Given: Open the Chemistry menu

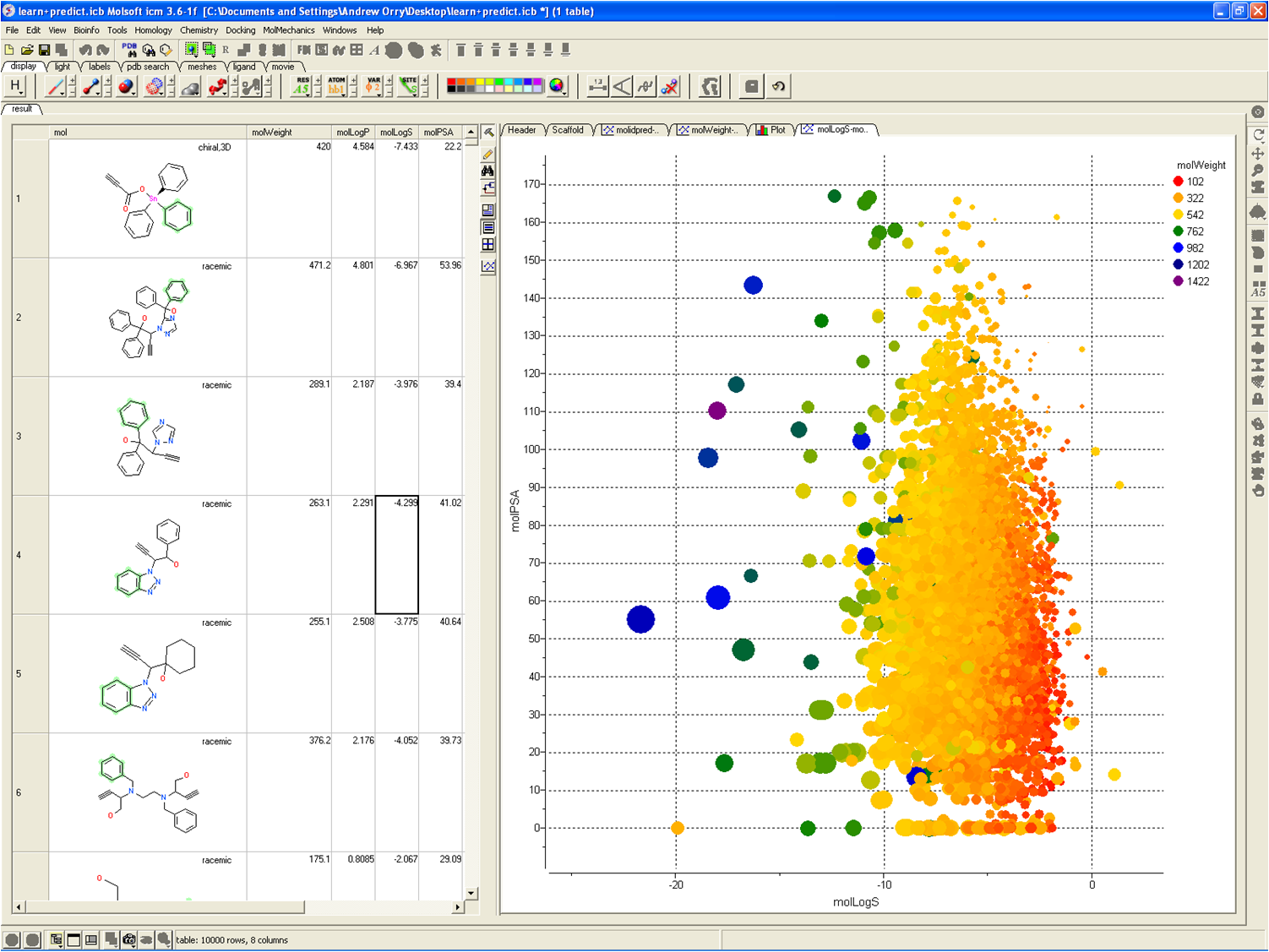Looking at the screenshot, I should tap(199, 30).
